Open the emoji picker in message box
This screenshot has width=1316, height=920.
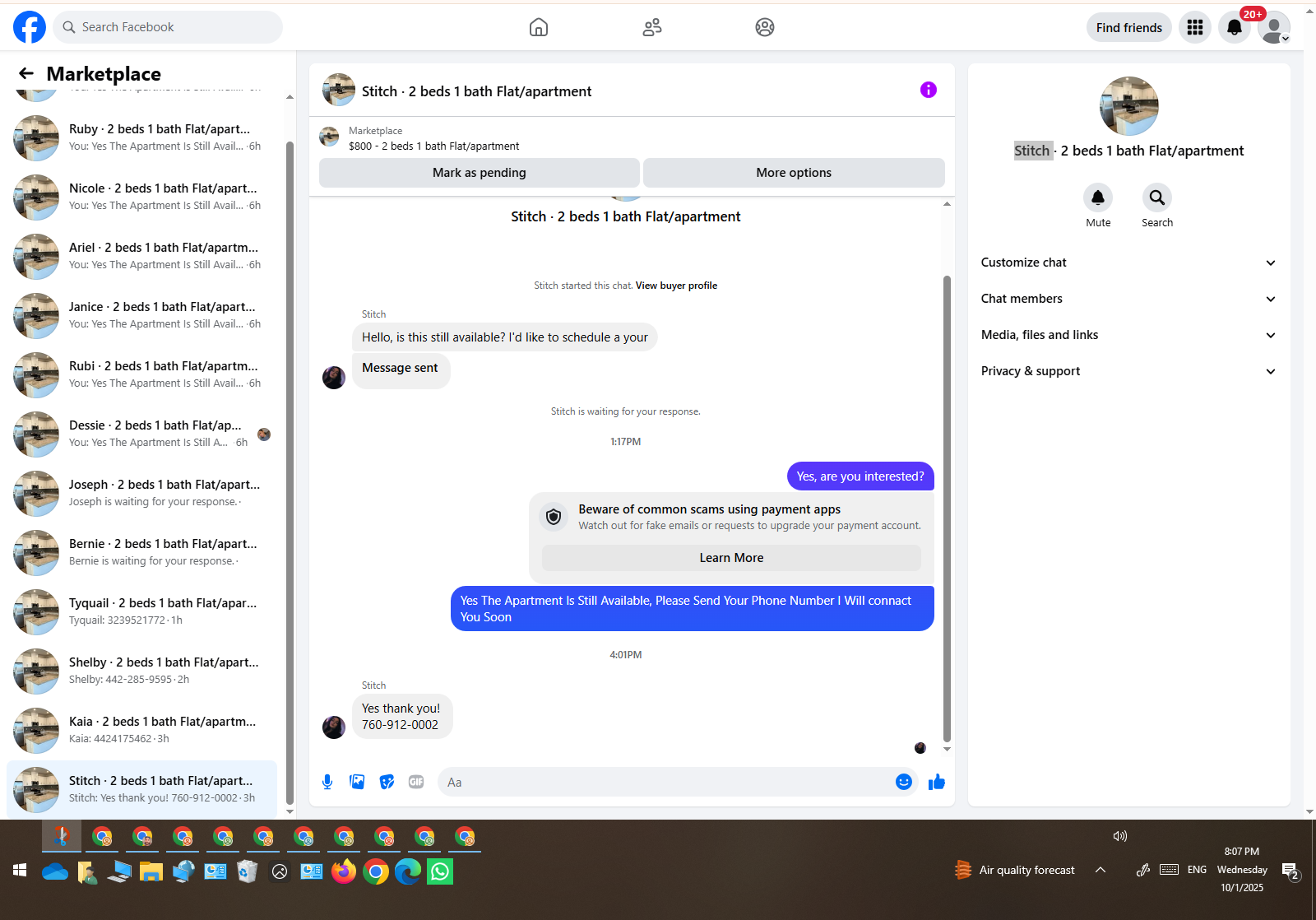point(904,782)
